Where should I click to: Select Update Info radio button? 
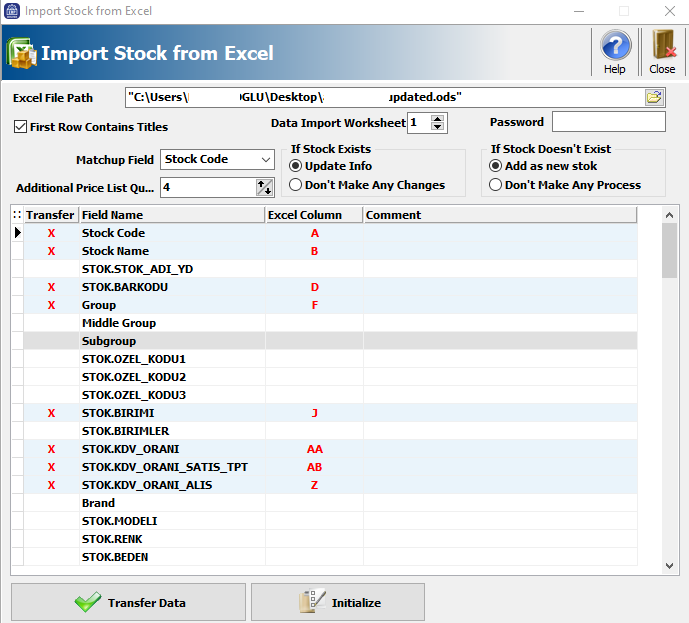(295, 166)
